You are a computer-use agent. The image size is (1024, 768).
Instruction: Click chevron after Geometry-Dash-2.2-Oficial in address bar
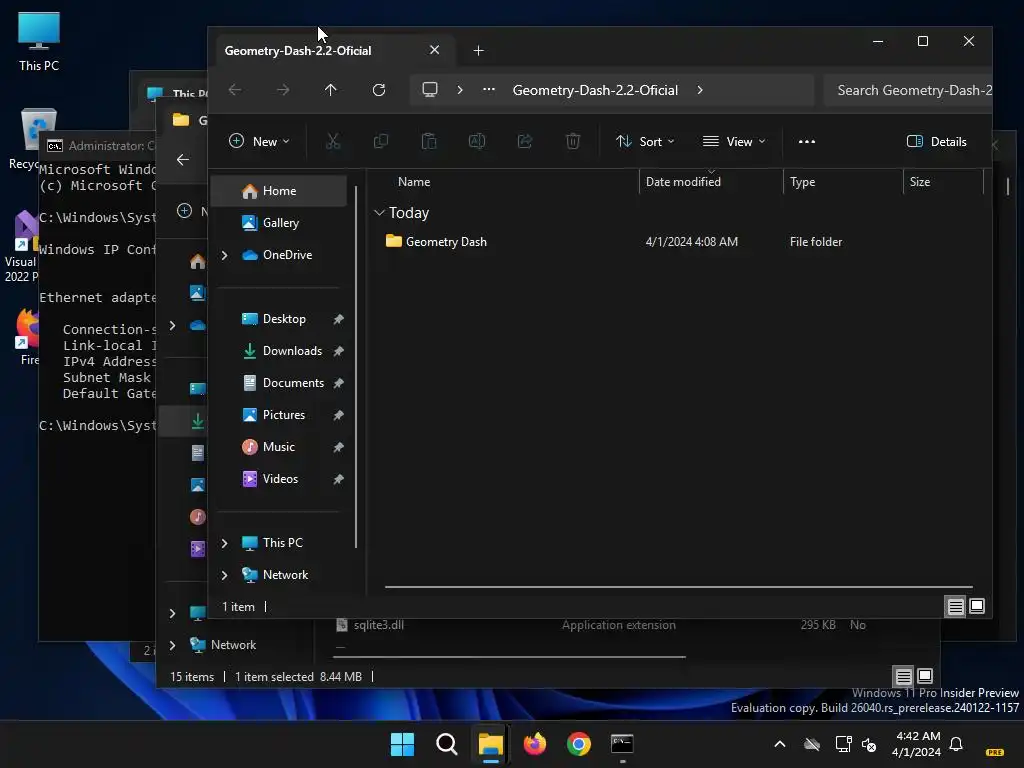[700, 89]
